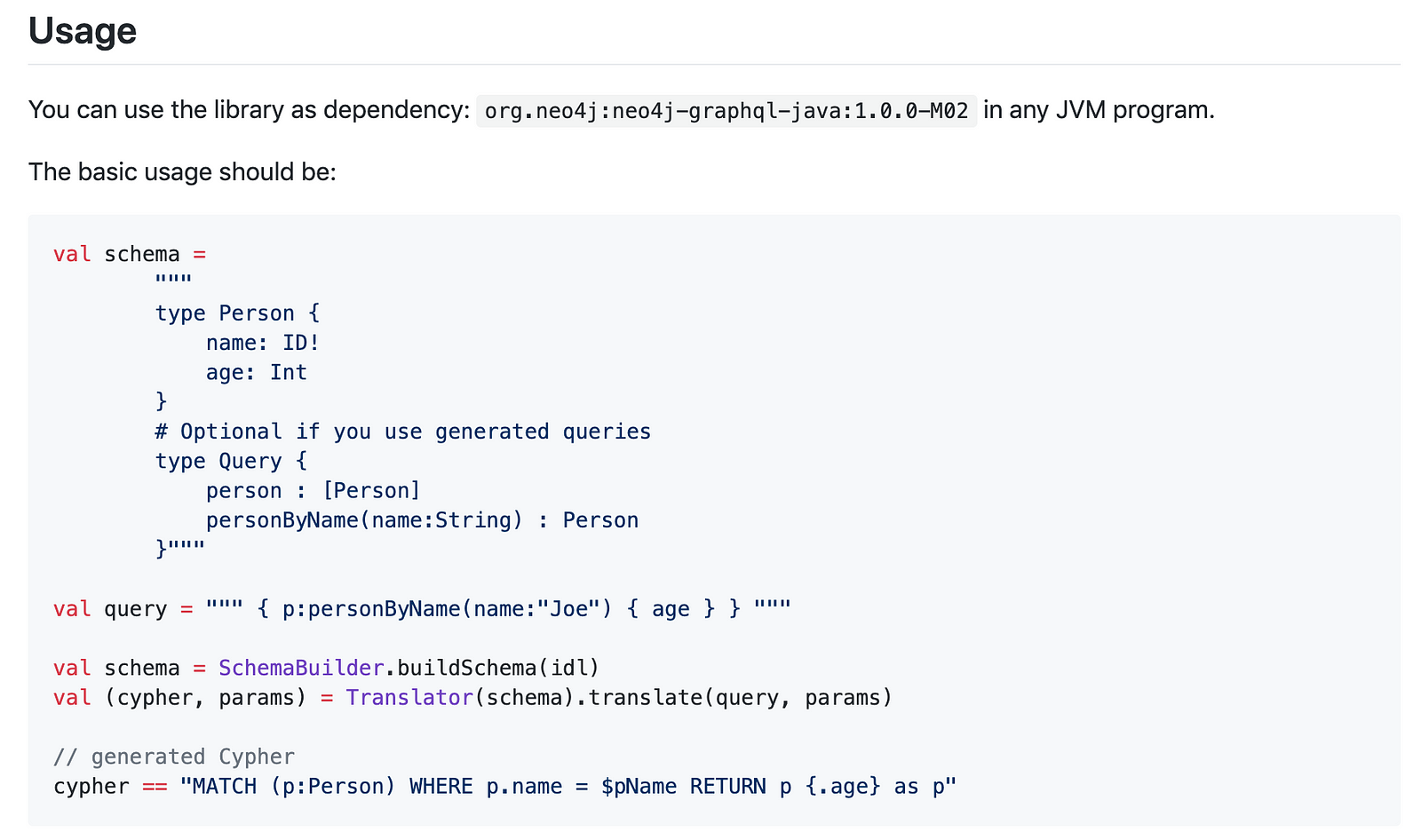The height and width of the screenshot is (840, 1421).
Task: Click the MATCH (p:Person) Cypher string
Action: click(x=568, y=787)
